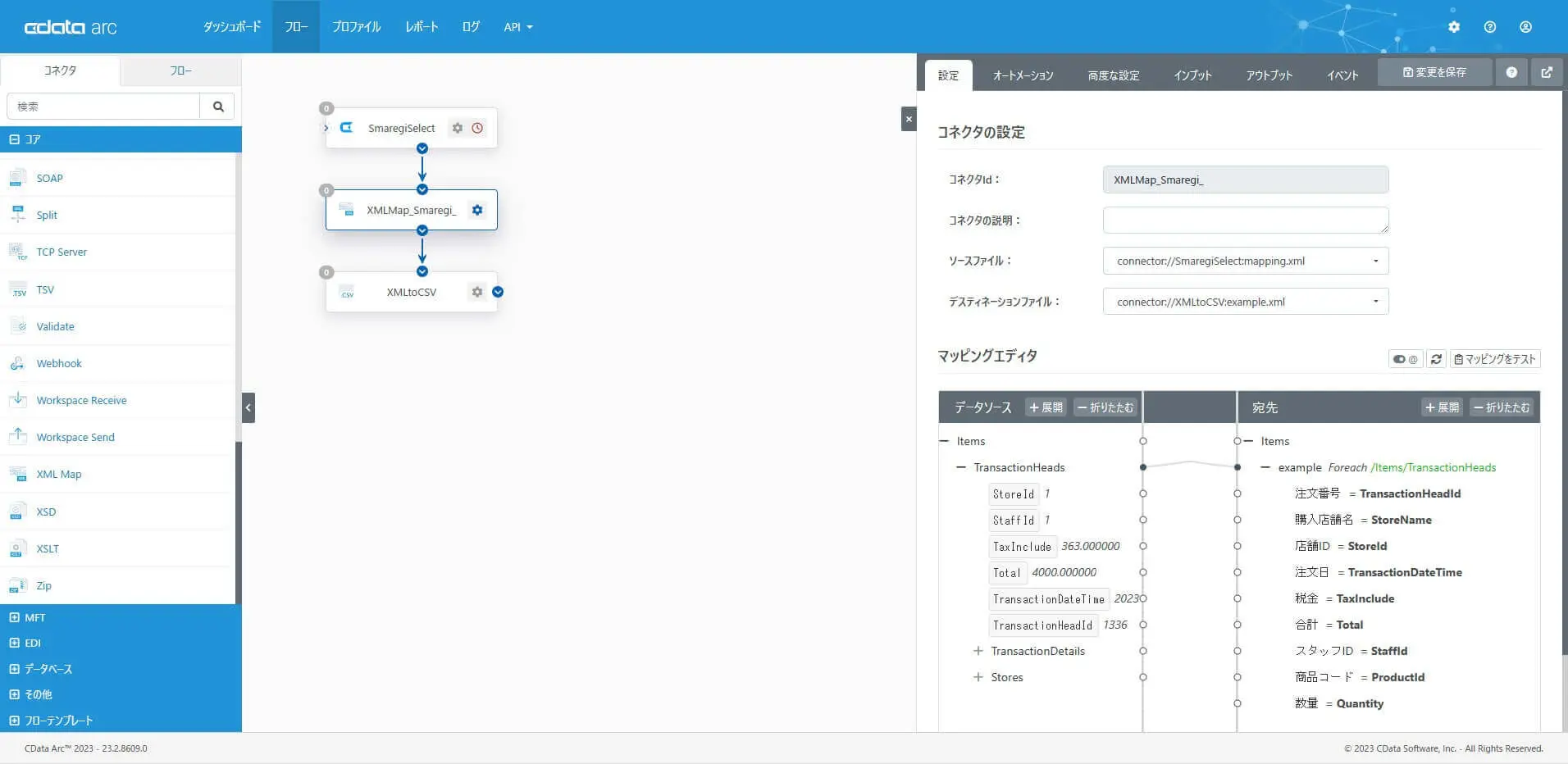Select the Validate connector icon
This screenshot has height=764, width=1568.
(x=18, y=326)
